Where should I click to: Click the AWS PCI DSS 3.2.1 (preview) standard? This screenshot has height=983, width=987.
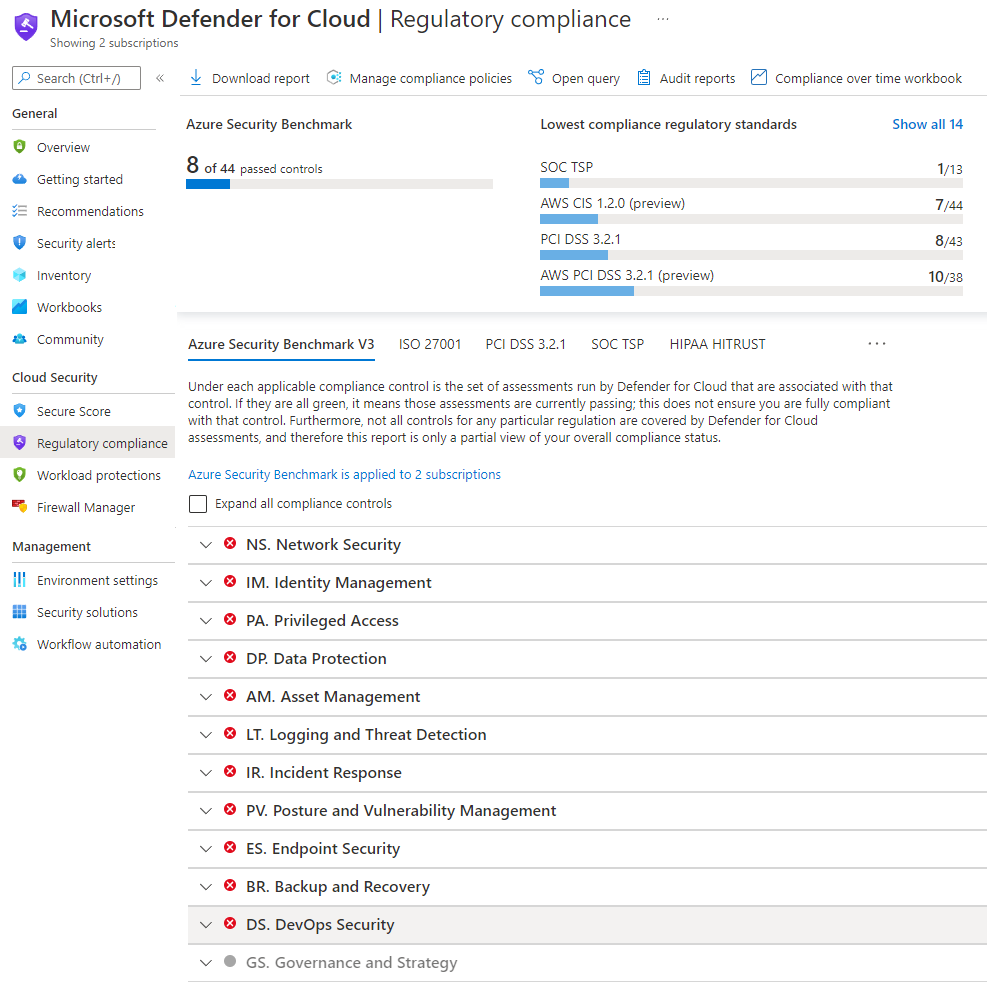coord(627,275)
